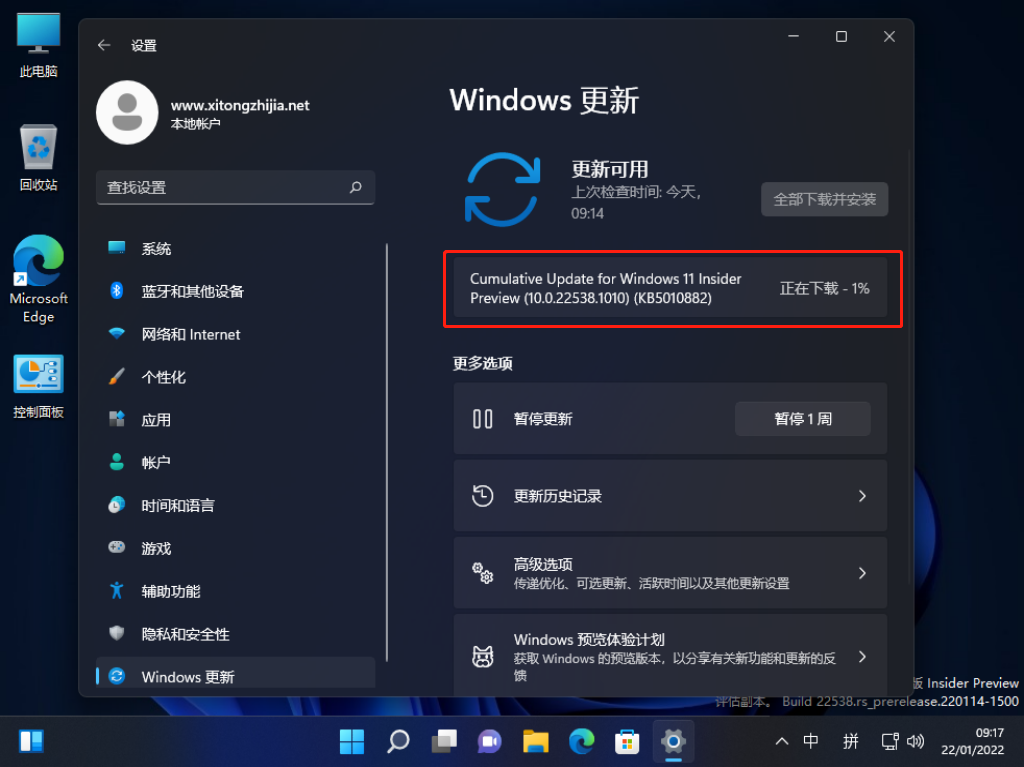The height and width of the screenshot is (767, 1024).
Task: Click the 中 input language indicator
Action: (x=810, y=741)
